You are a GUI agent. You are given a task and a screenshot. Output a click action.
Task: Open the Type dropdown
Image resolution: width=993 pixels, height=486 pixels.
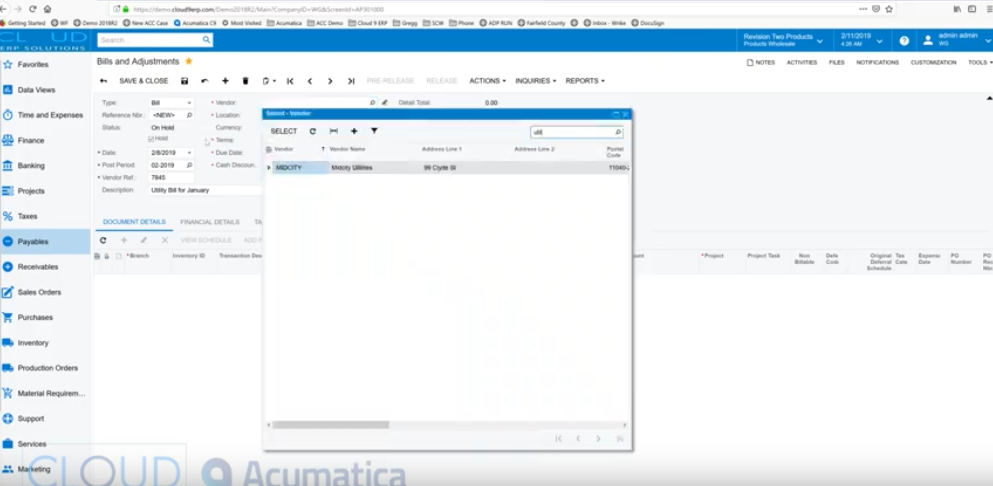(189, 103)
